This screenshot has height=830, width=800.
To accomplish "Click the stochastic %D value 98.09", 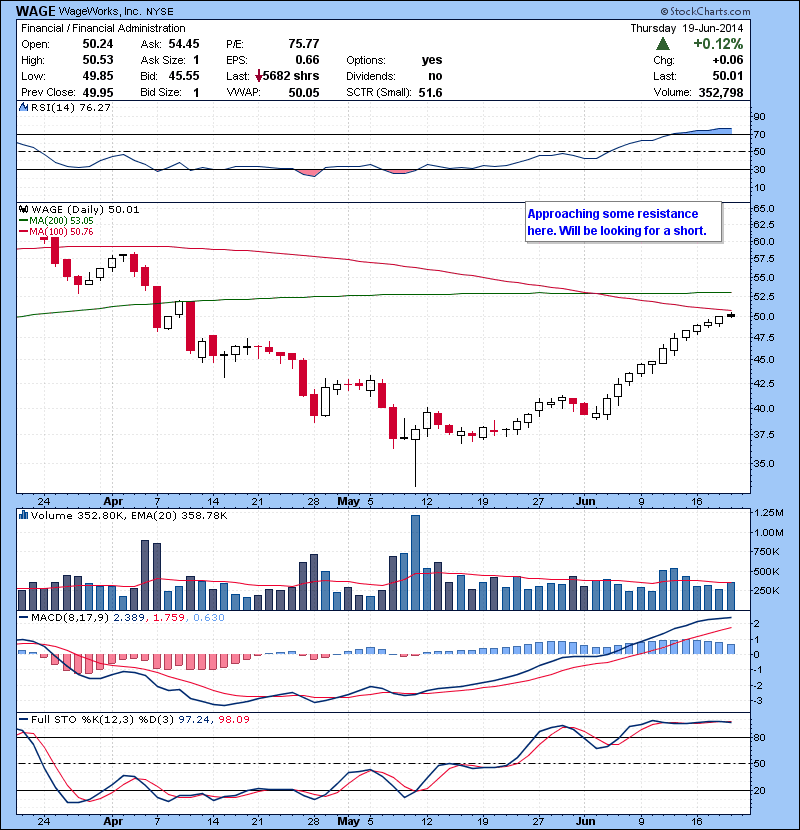I will click(x=233, y=719).
